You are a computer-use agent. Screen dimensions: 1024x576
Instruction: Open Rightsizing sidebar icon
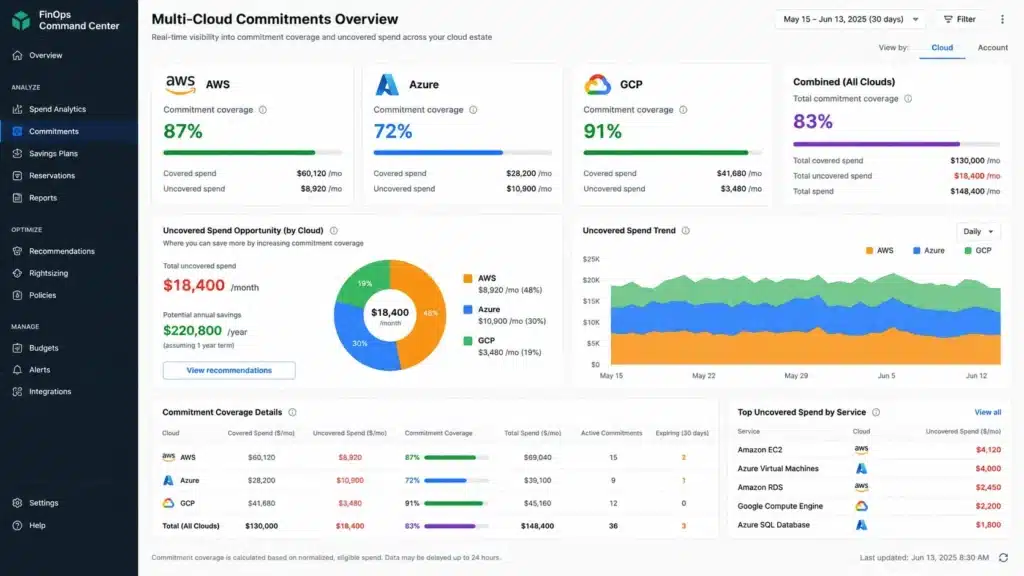coord(18,273)
